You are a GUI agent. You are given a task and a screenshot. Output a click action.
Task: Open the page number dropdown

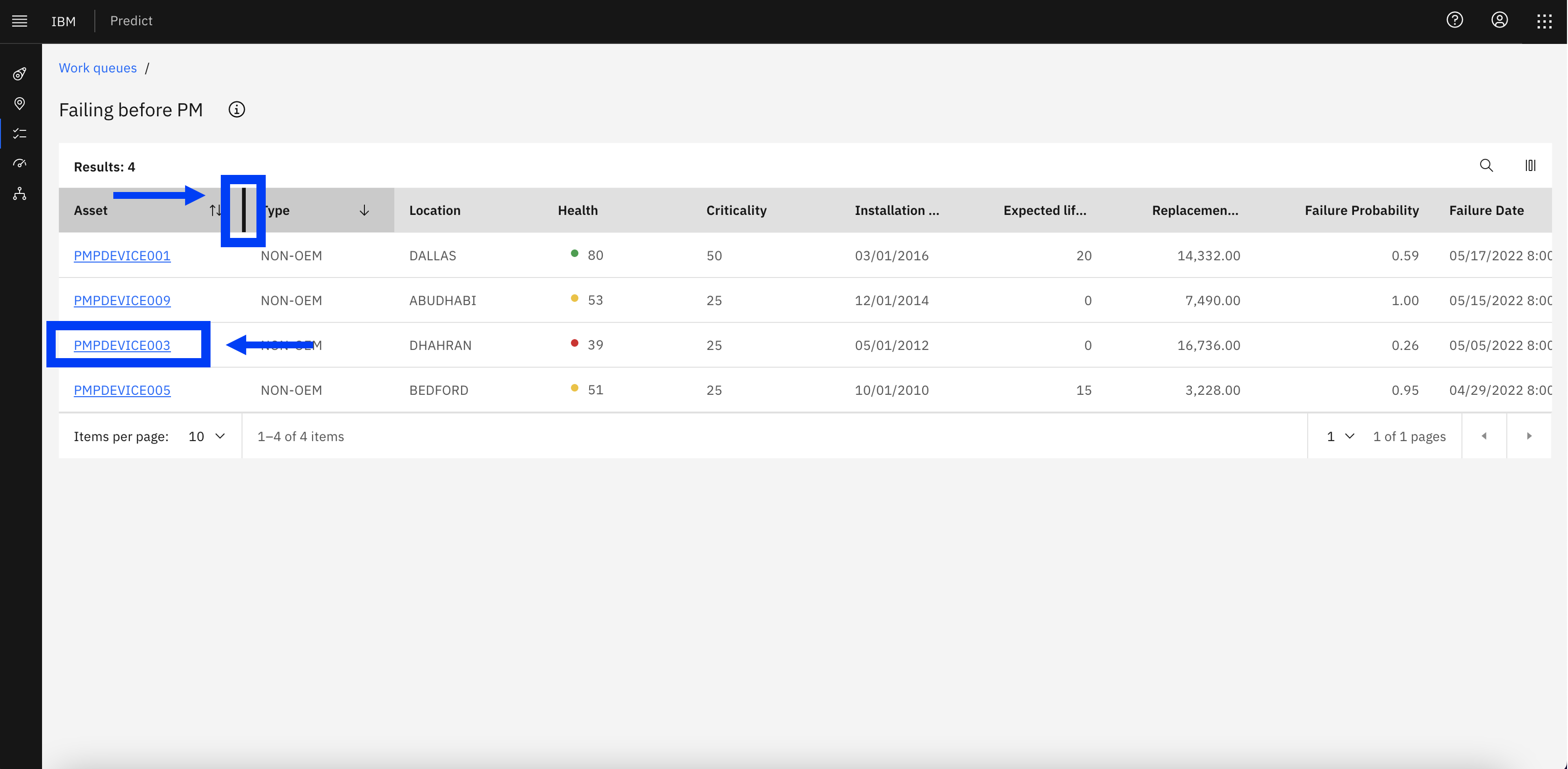click(x=1340, y=437)
